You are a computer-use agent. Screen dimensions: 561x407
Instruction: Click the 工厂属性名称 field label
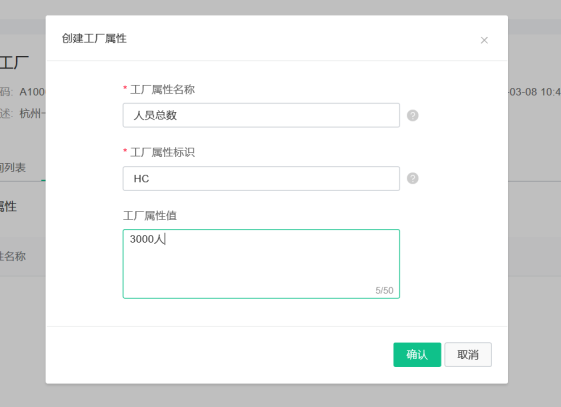click(x=162, y=89)
